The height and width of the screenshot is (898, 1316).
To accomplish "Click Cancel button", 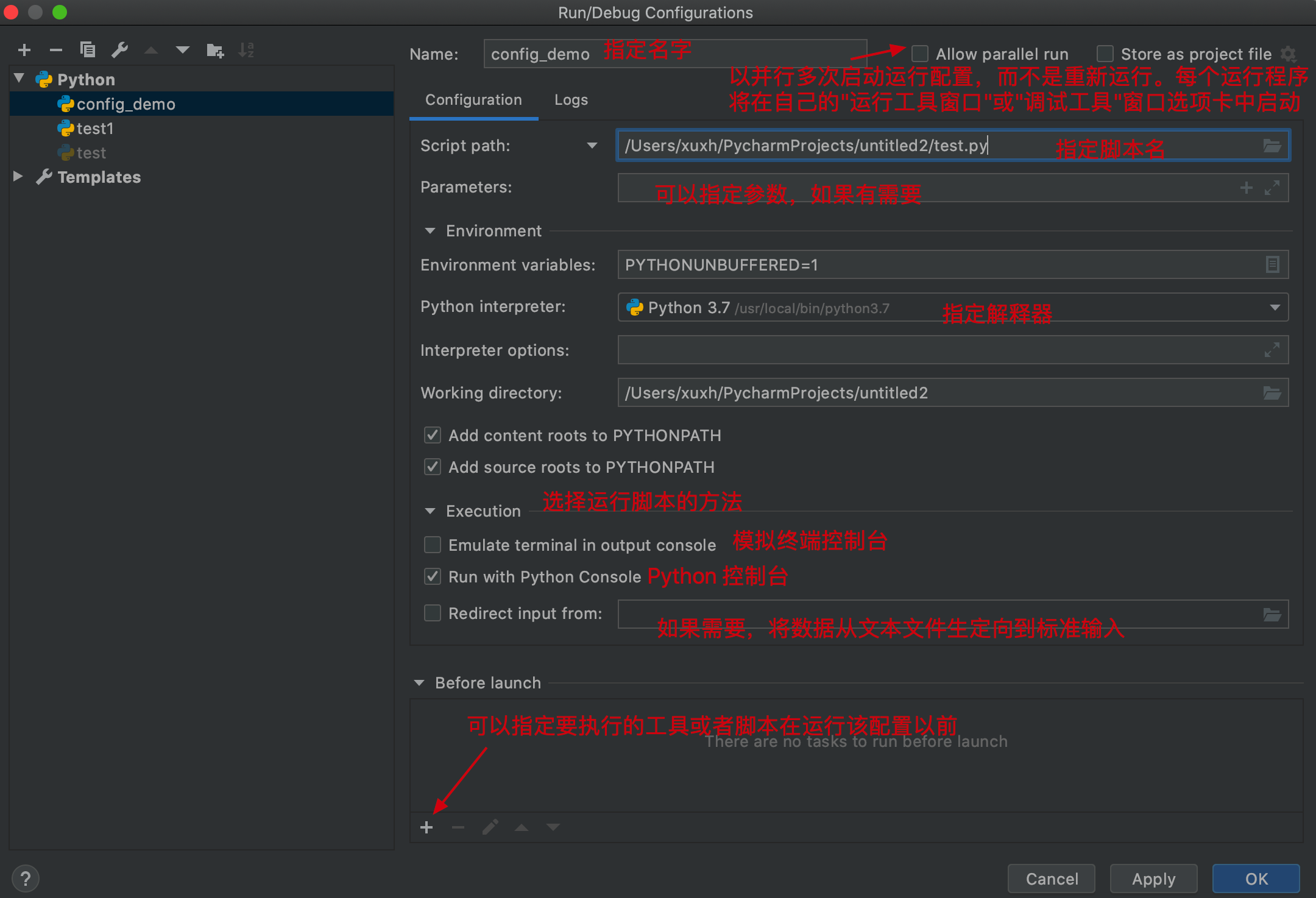I will [x=1052, y=879].
